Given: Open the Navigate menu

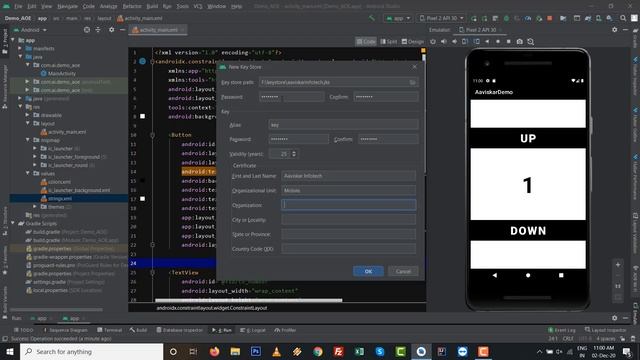Looking at the screenshot, I should [67, 6].
